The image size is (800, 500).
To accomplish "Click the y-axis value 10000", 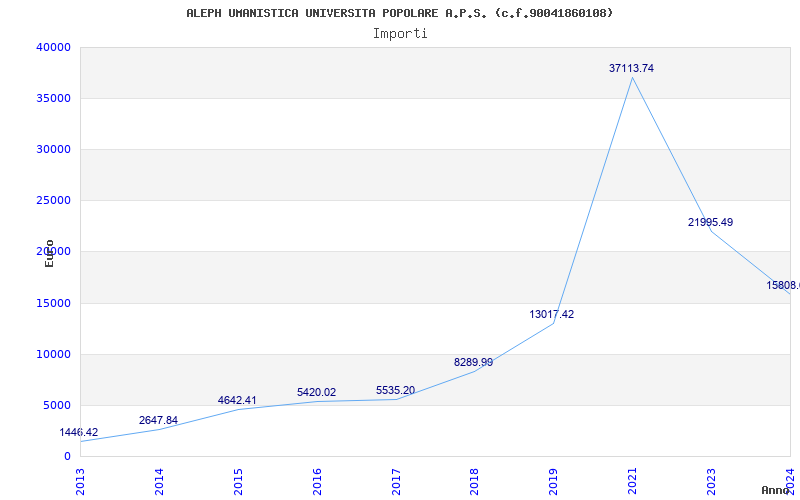I will click(53, 355).
